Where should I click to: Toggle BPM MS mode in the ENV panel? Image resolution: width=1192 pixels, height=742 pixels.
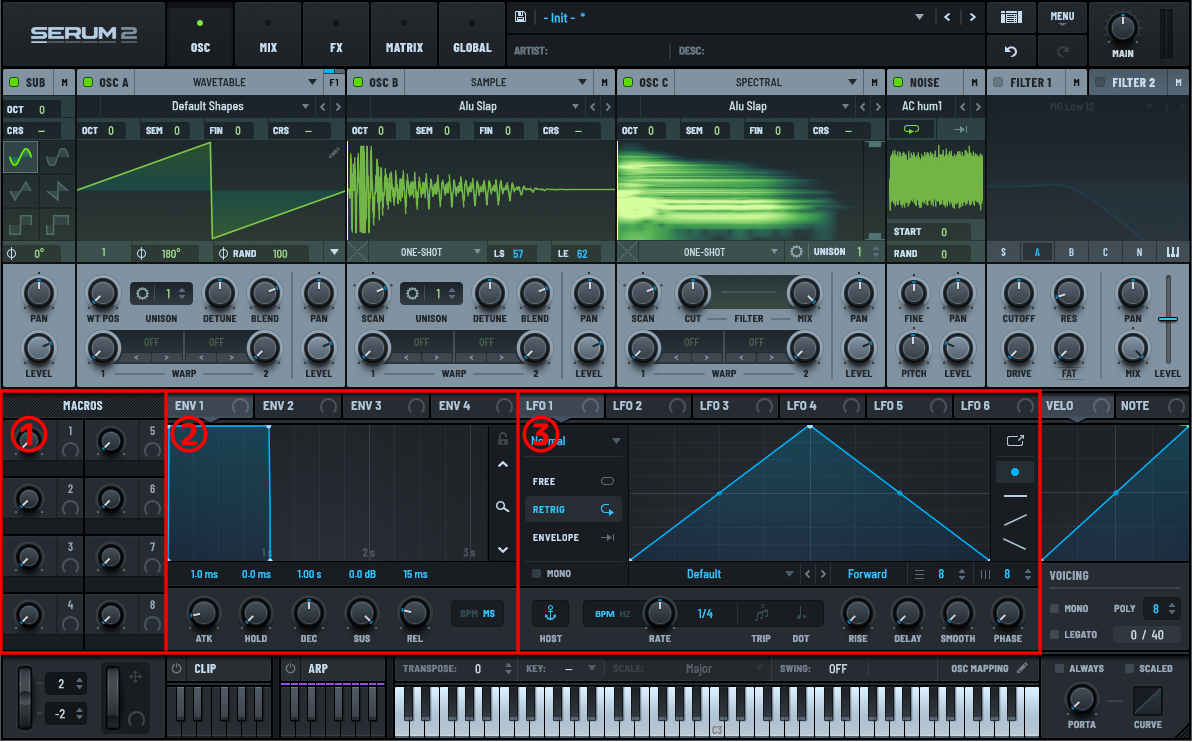tap(477, 614)
